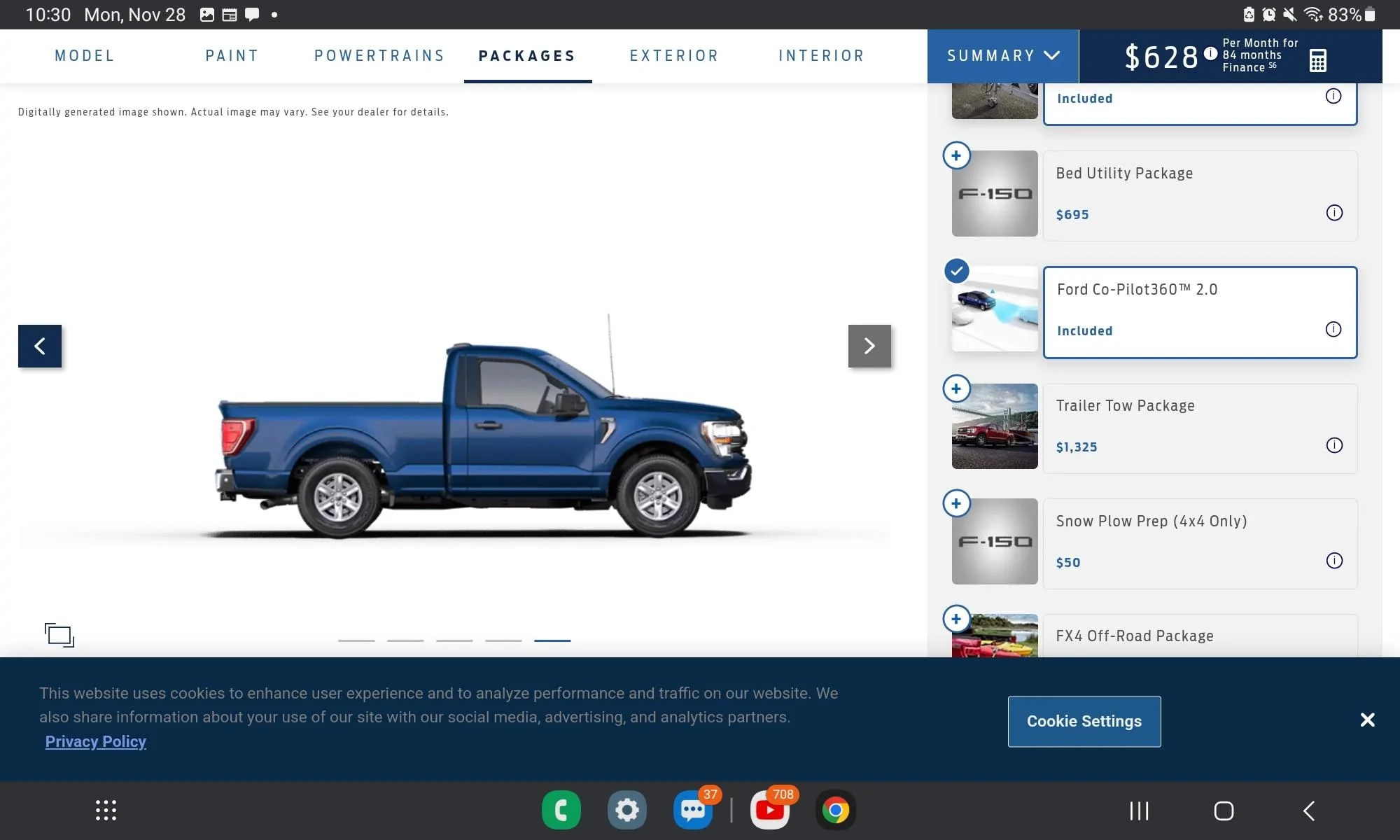Go to the Model tab
The width and height of the screenshot is (1400, 840).
85,56
